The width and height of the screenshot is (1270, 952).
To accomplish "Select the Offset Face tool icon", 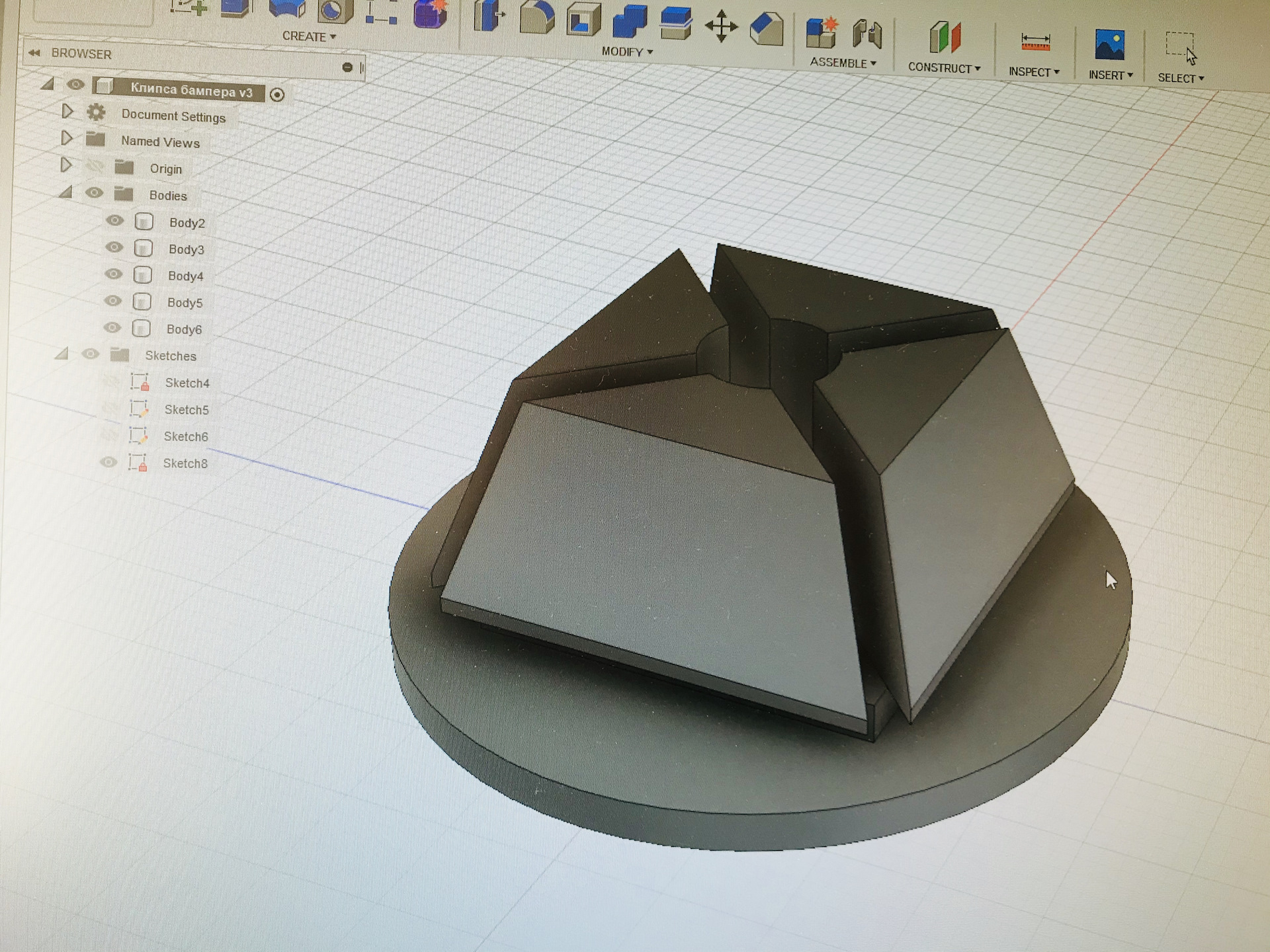I will (675, 23).
